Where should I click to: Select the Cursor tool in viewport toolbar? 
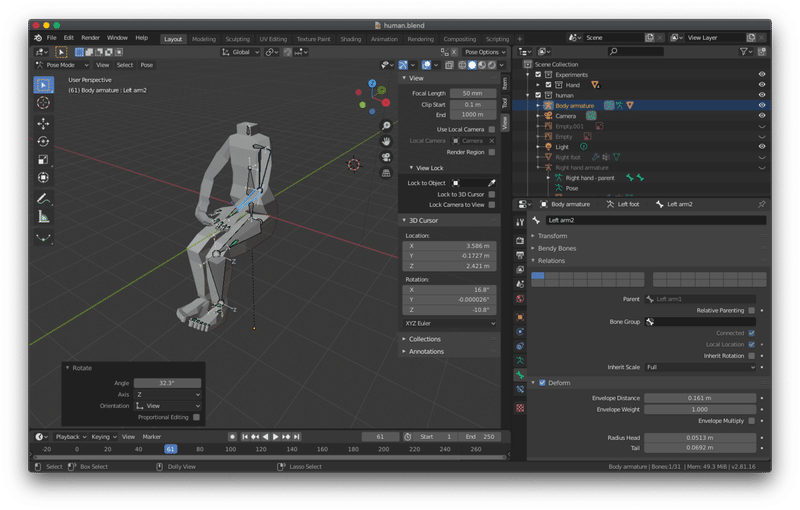tap(43, 103)
